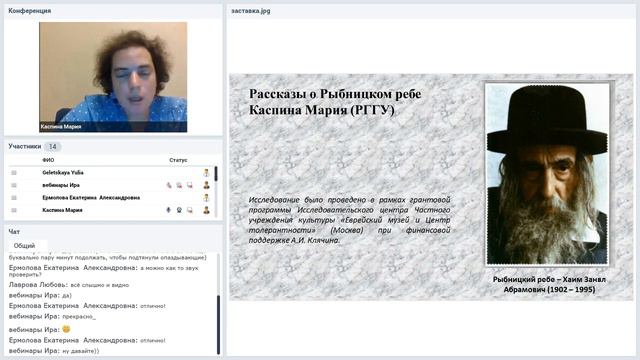Select participant name вебинары Ира in list
Screen dimensions: 640x360
61,185
